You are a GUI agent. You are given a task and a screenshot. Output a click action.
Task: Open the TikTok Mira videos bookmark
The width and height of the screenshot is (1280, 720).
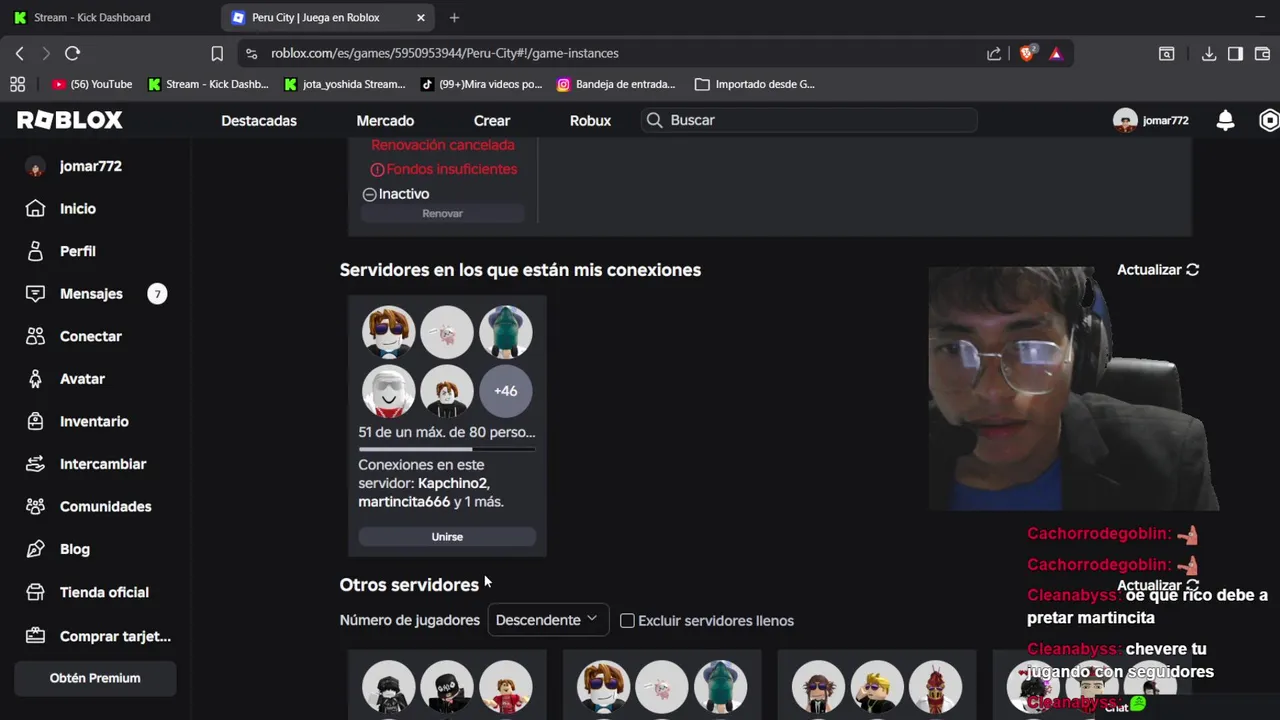coord(481,84)
